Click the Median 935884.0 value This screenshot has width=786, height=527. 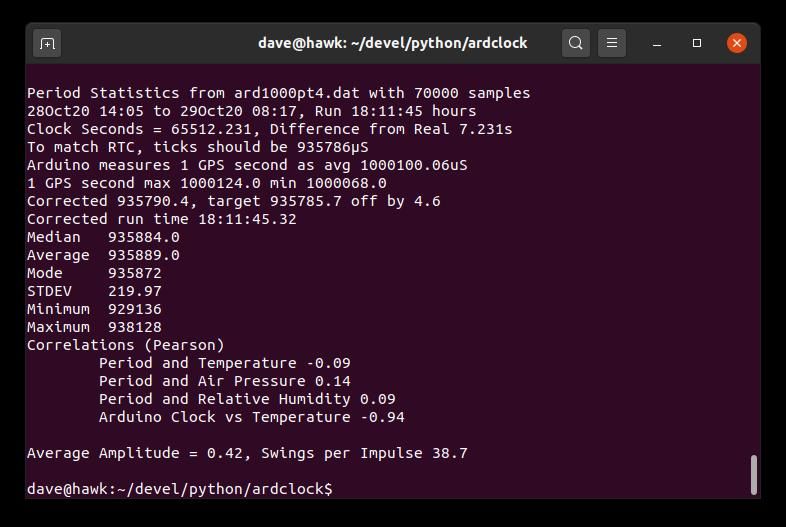[x=143, y=237]
